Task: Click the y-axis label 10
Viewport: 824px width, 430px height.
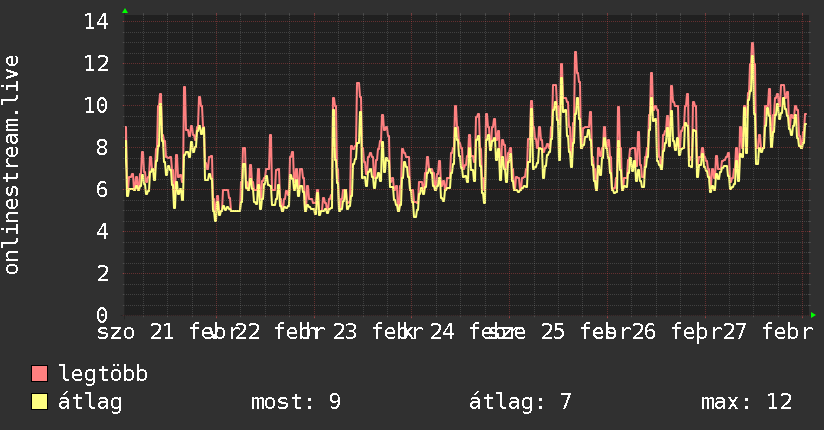Action: tap(96, 105)
